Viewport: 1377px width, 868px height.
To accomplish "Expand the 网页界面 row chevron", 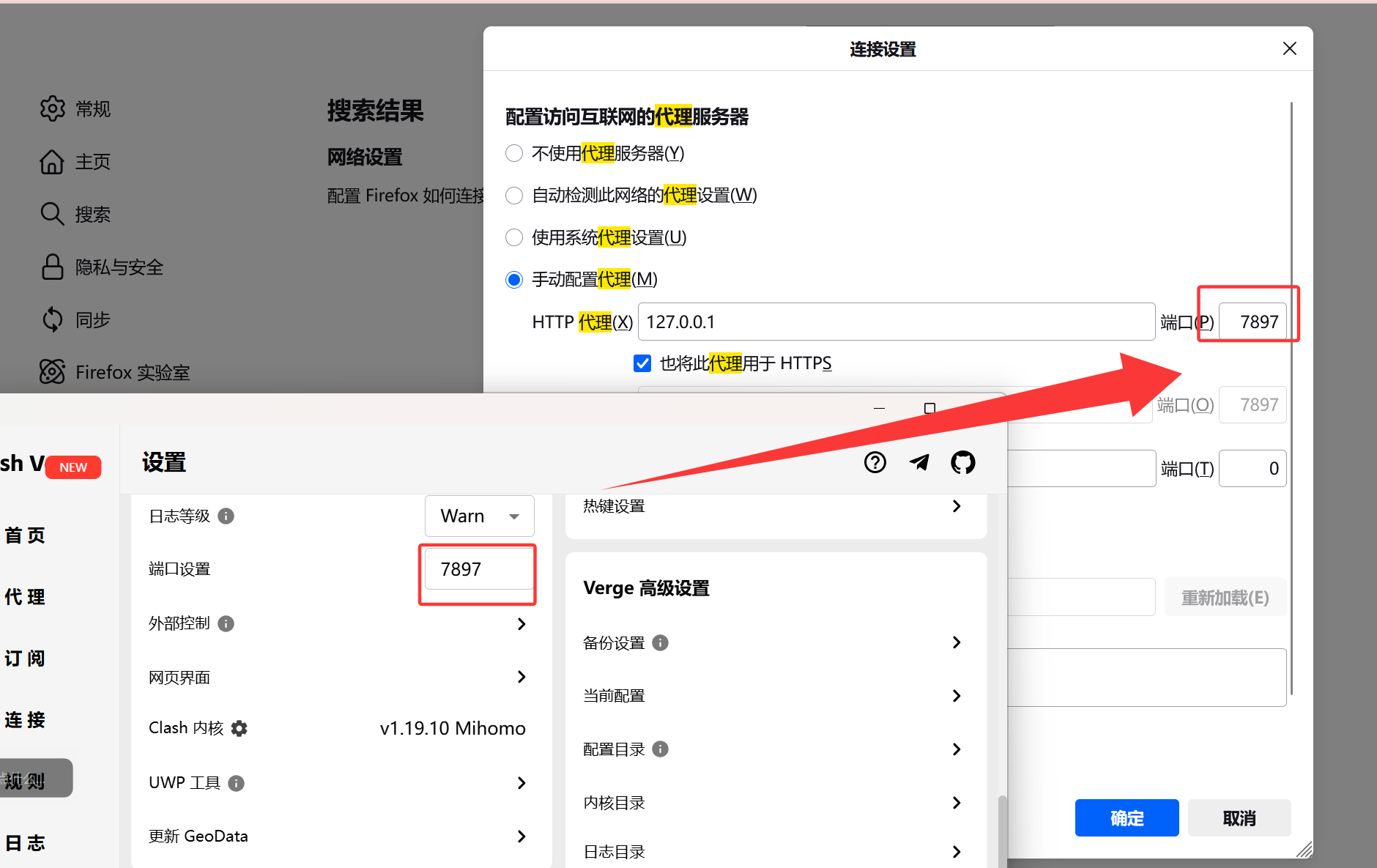I will (x=522, y=677).
